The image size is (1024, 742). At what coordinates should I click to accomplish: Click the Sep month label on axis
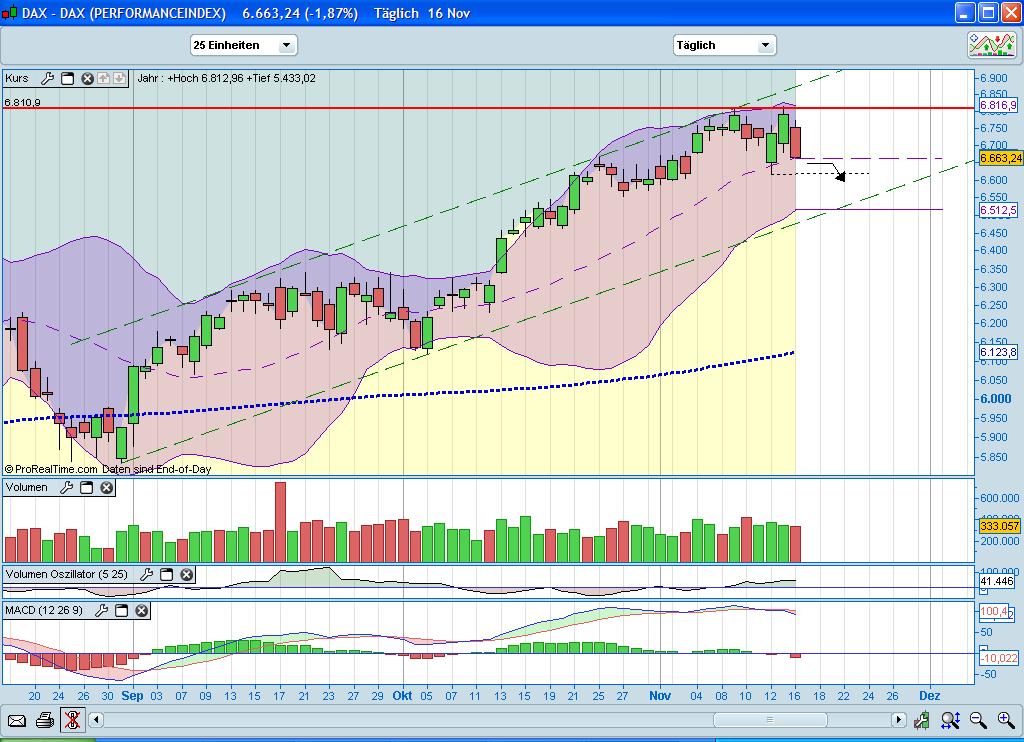(x=133, y=696)
